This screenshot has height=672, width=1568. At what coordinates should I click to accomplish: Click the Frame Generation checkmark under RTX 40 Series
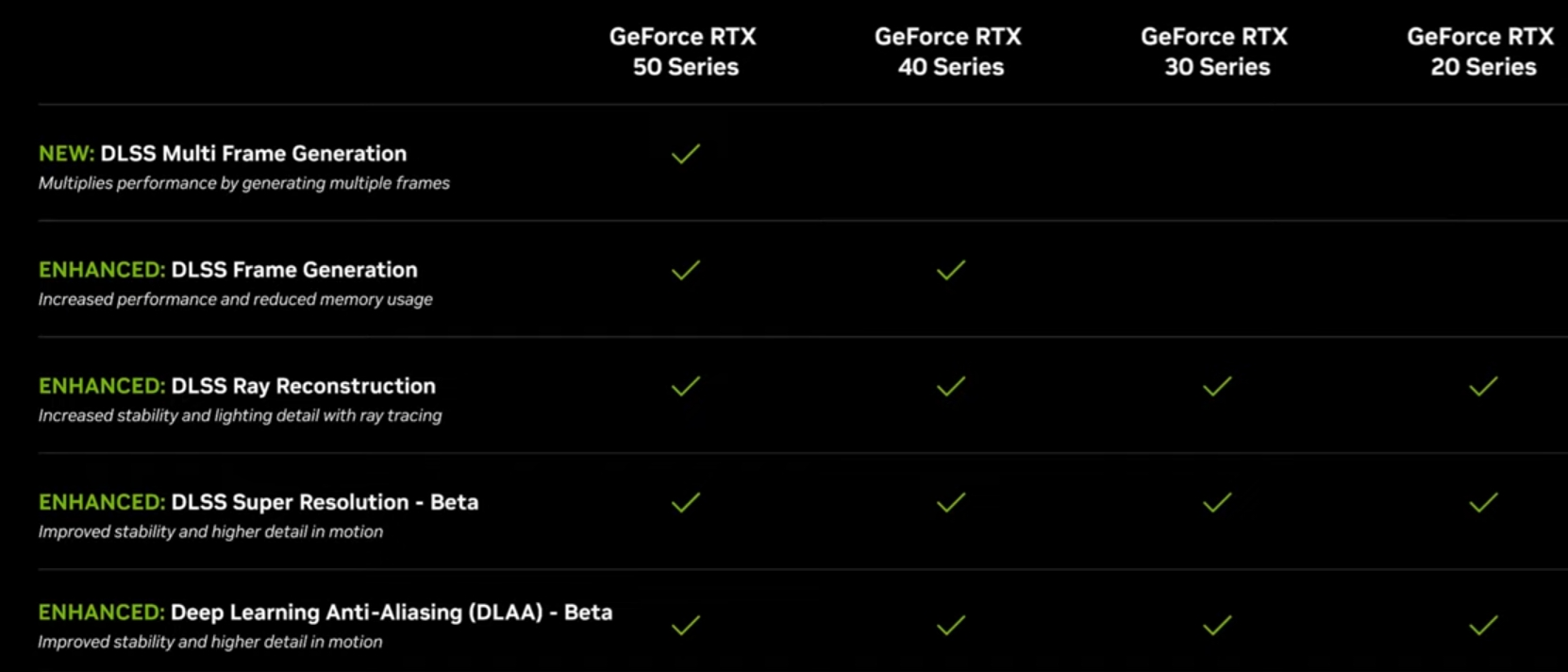click(951, 270)
